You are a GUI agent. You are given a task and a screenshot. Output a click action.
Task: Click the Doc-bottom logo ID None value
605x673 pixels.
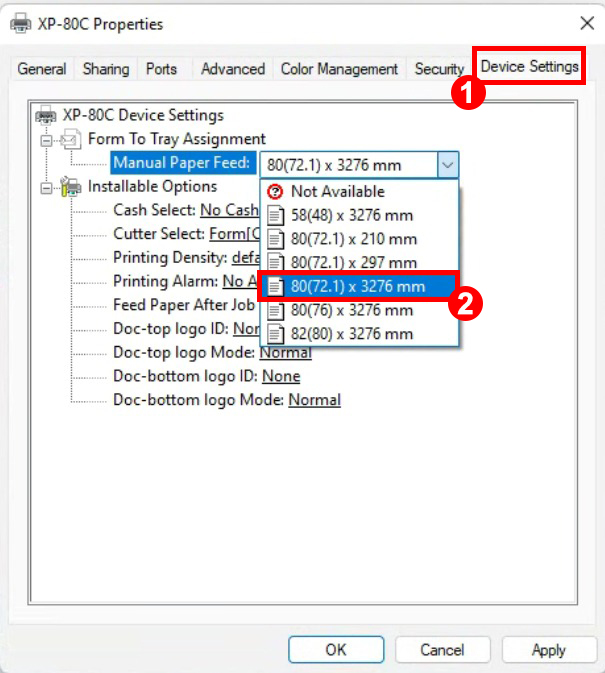pyautogui.click(x=281, y=376)
